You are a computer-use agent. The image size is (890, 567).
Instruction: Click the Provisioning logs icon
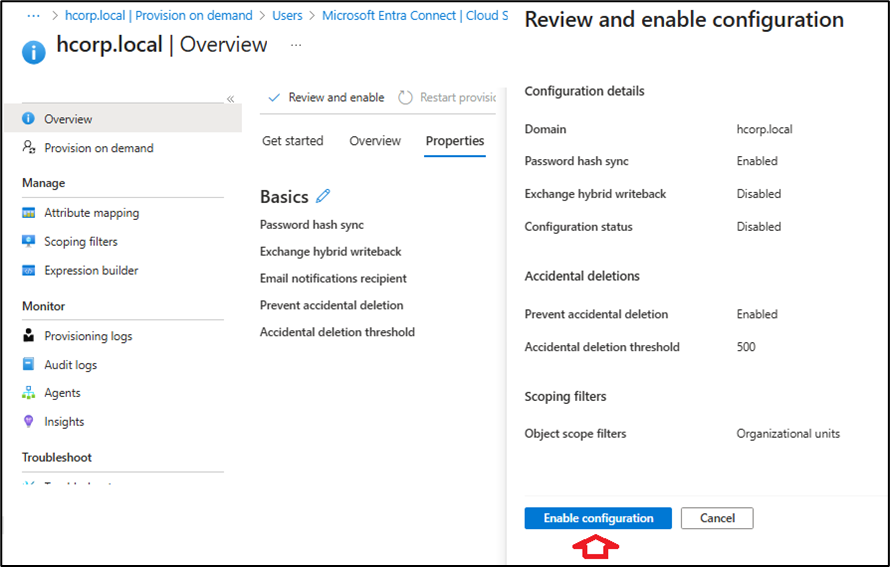click(x=28, y=336)
